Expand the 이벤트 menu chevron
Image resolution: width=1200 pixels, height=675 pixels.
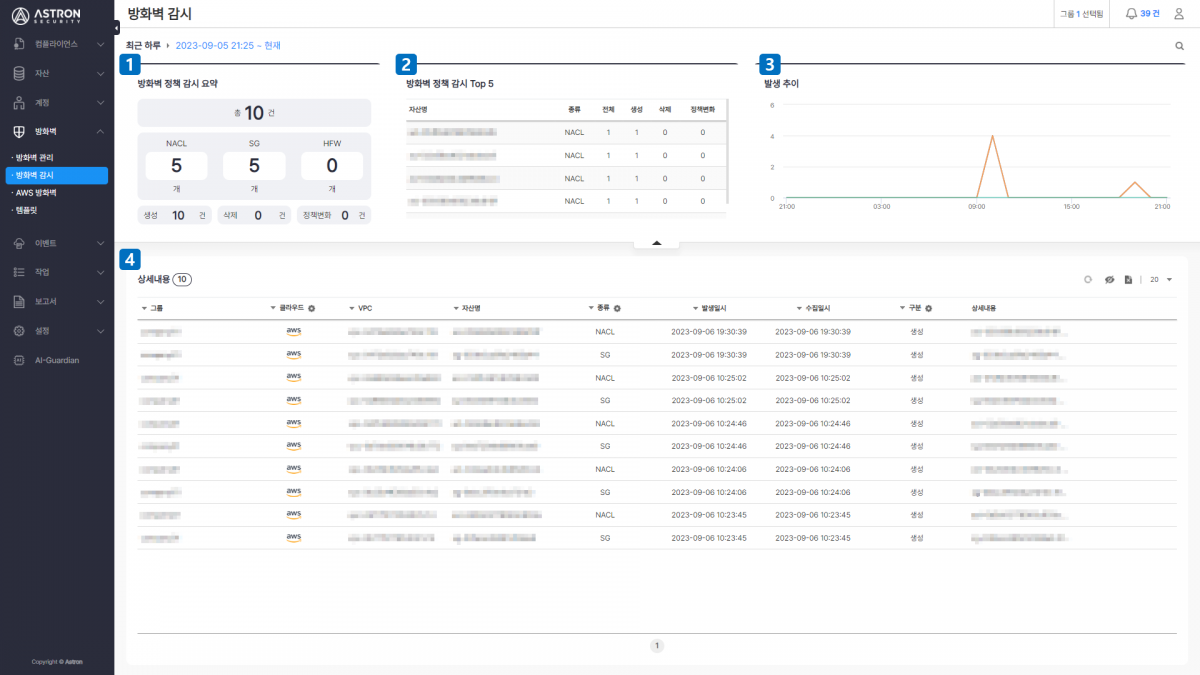tap(101, 243)
